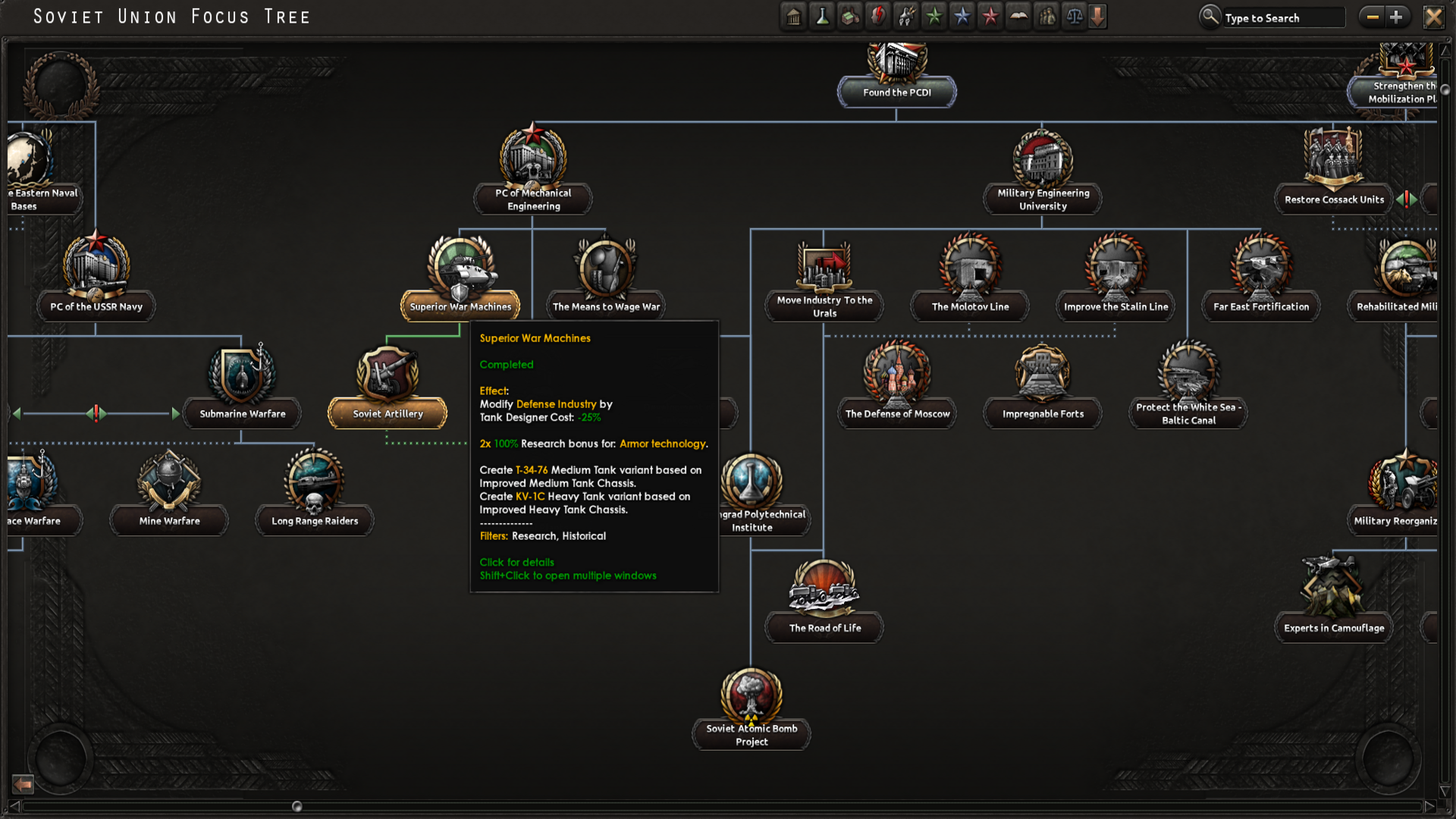The image size is (1456, 819).
Task: Toggle the industry factory filter
Action: pos(850,16)
